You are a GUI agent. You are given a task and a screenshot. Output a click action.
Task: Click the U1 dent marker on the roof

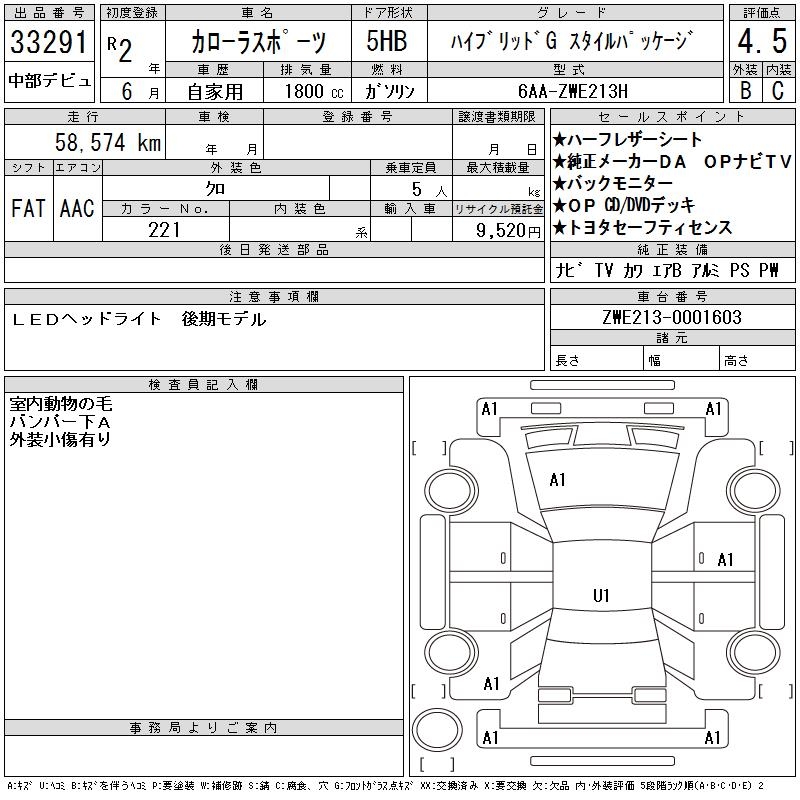click(601, 596)
